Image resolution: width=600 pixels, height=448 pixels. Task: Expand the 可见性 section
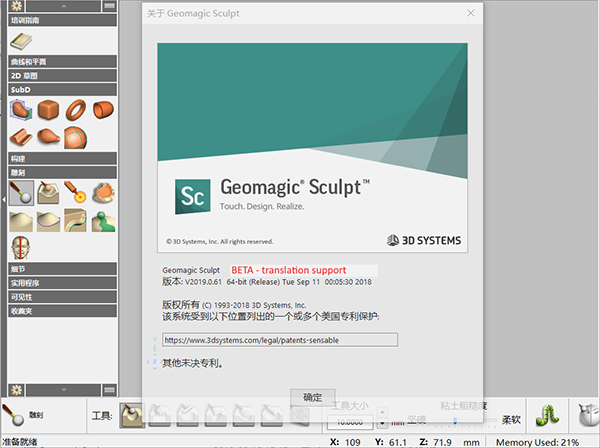click(62, 297)
